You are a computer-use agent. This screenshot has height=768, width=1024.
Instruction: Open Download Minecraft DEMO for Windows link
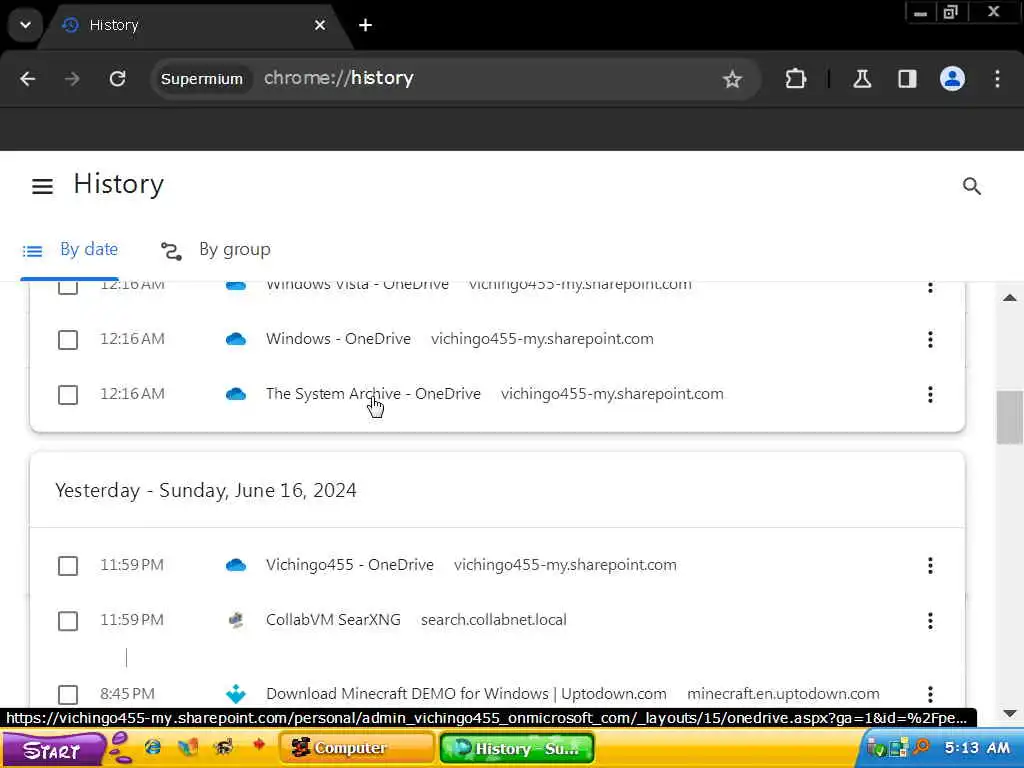pyautogui.click(x=466, y=694)
